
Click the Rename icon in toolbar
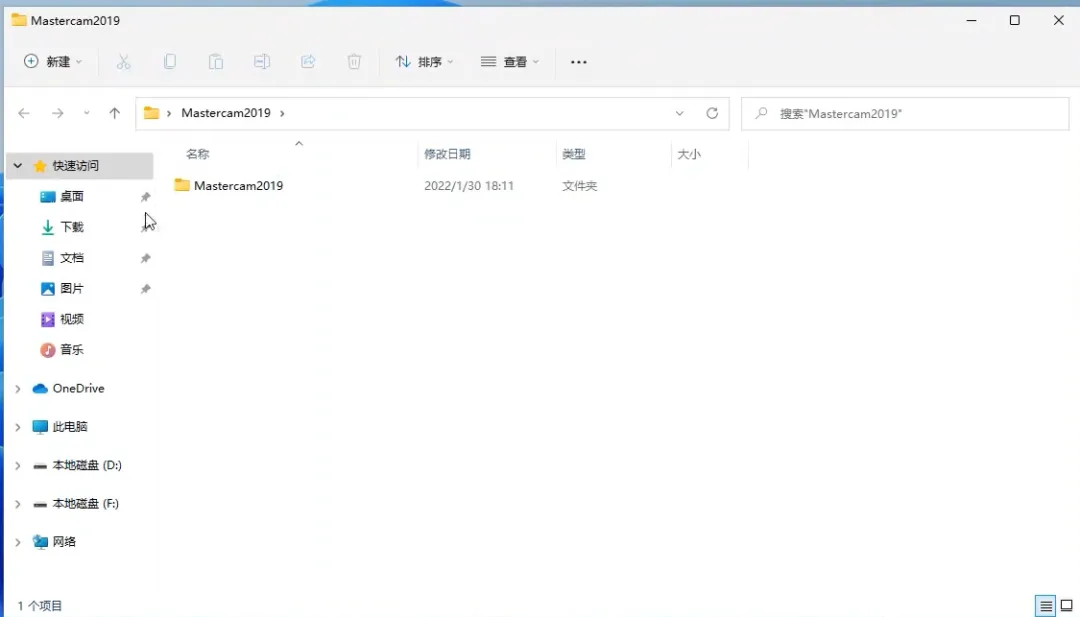point(262,62)
